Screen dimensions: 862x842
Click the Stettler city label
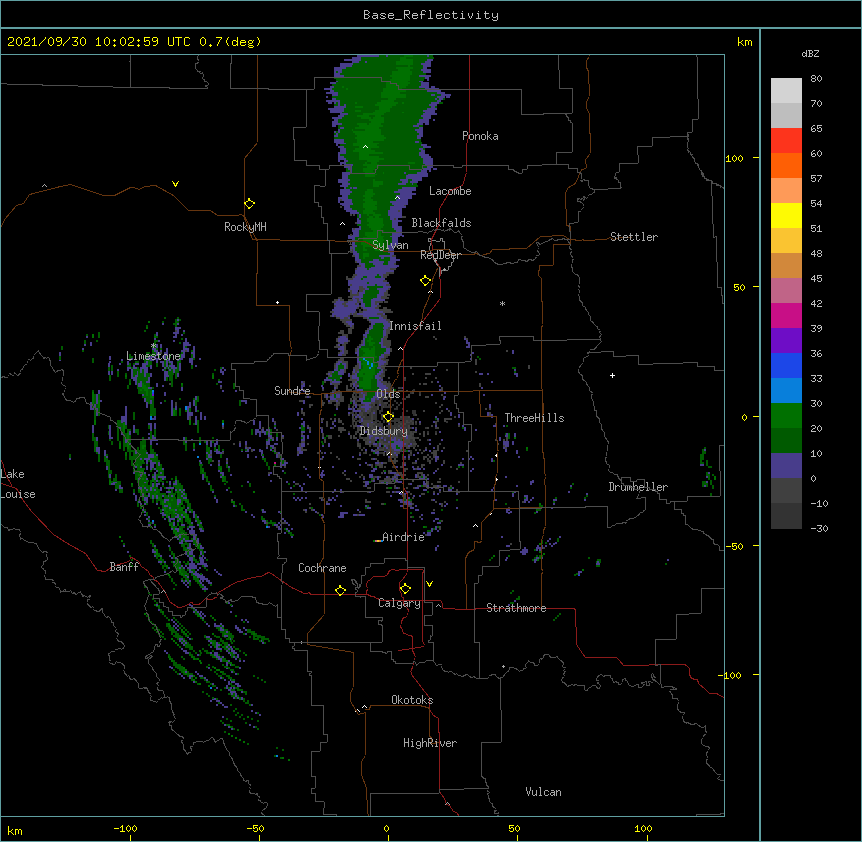(x=634, y=237)
